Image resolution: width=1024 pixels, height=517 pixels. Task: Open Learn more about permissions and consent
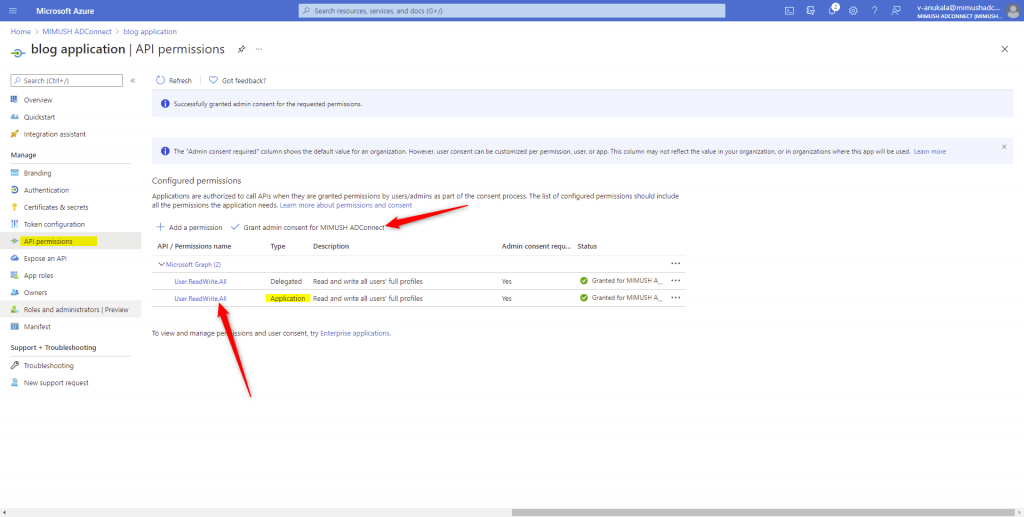tap(345, 205)
